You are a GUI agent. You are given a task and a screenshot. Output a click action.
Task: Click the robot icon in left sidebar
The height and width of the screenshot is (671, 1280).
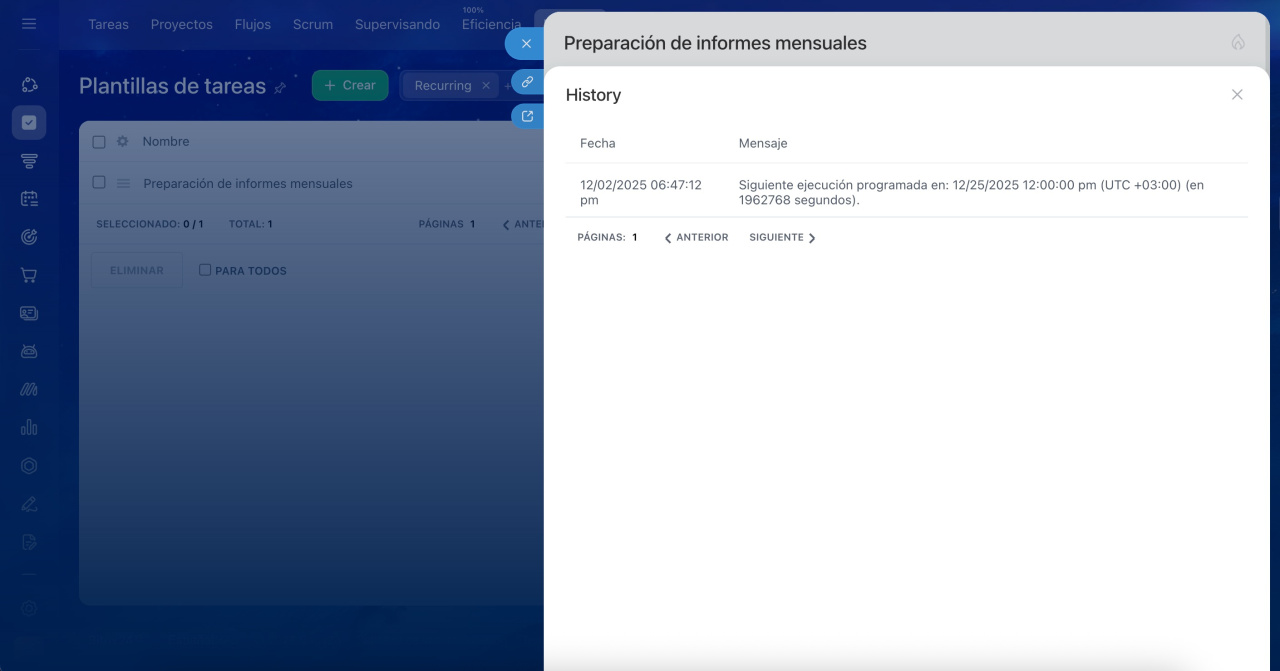29,351
